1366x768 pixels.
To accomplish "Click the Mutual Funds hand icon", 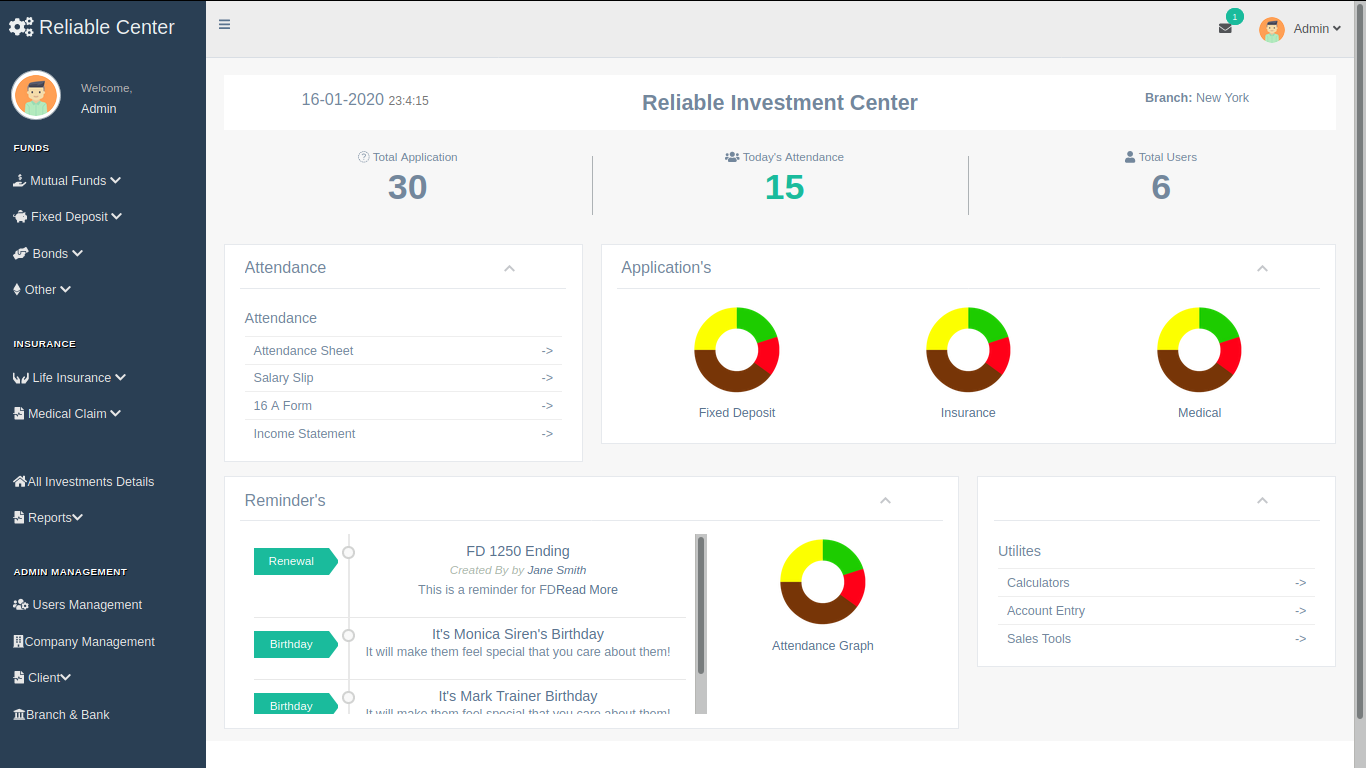I will pos(20,181).
